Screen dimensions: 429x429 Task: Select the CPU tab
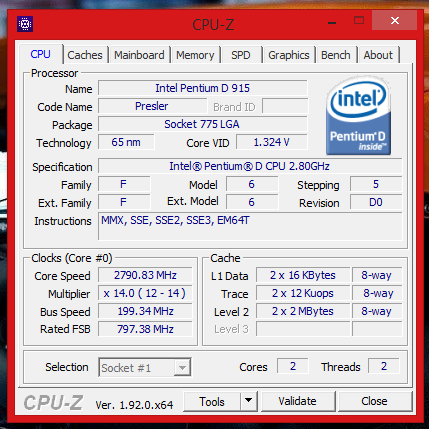pos(40,54)
